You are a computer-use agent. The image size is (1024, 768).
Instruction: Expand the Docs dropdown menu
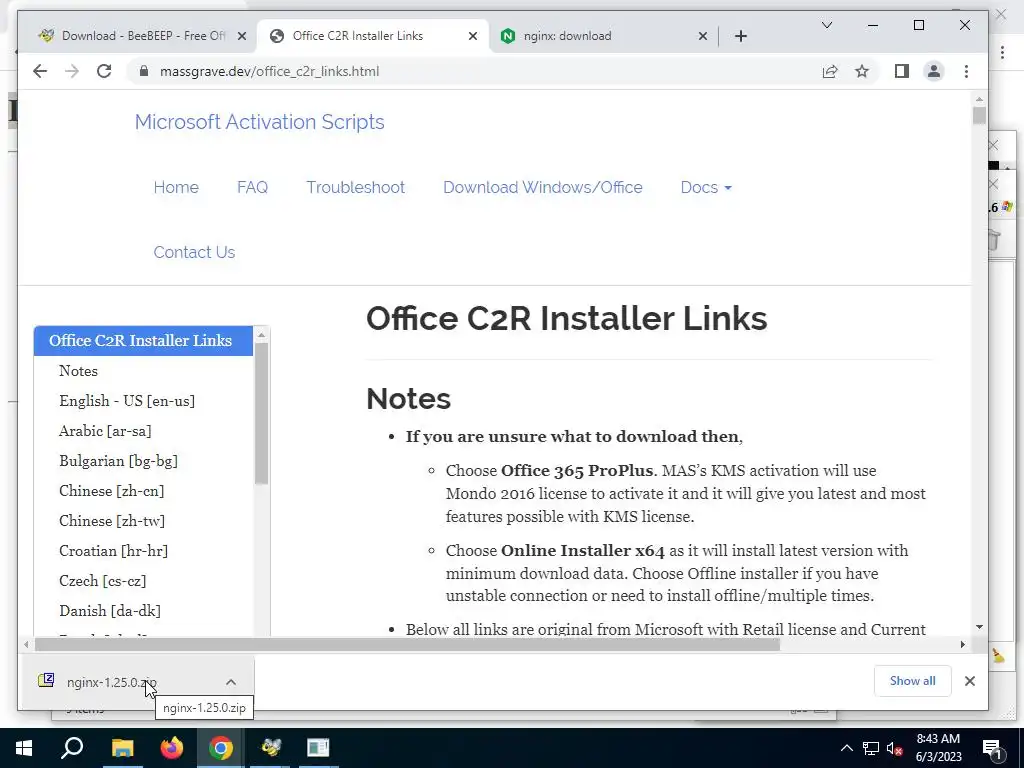(x=705, y=187)
